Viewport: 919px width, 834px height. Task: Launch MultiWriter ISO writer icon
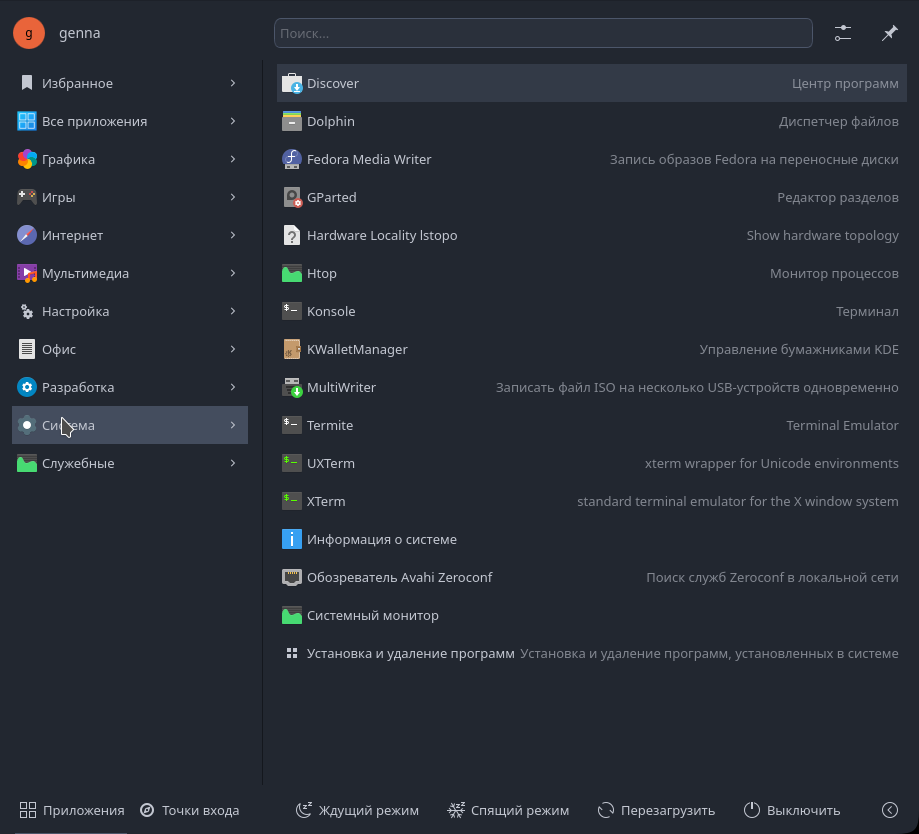click(x=291, y=387)
